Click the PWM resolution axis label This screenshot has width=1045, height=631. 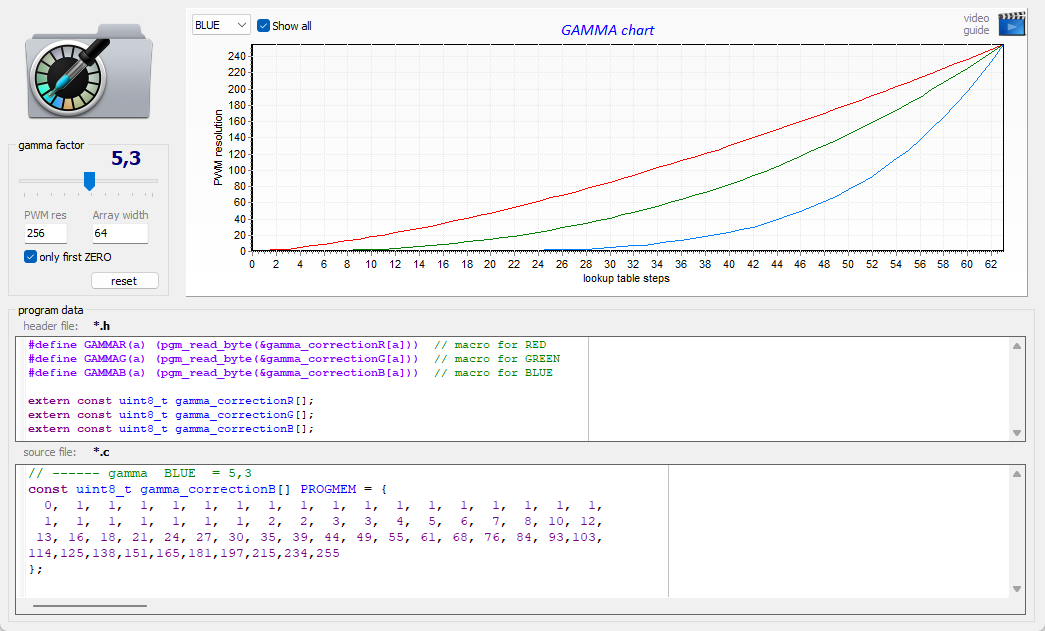click(x=218, y=147)
